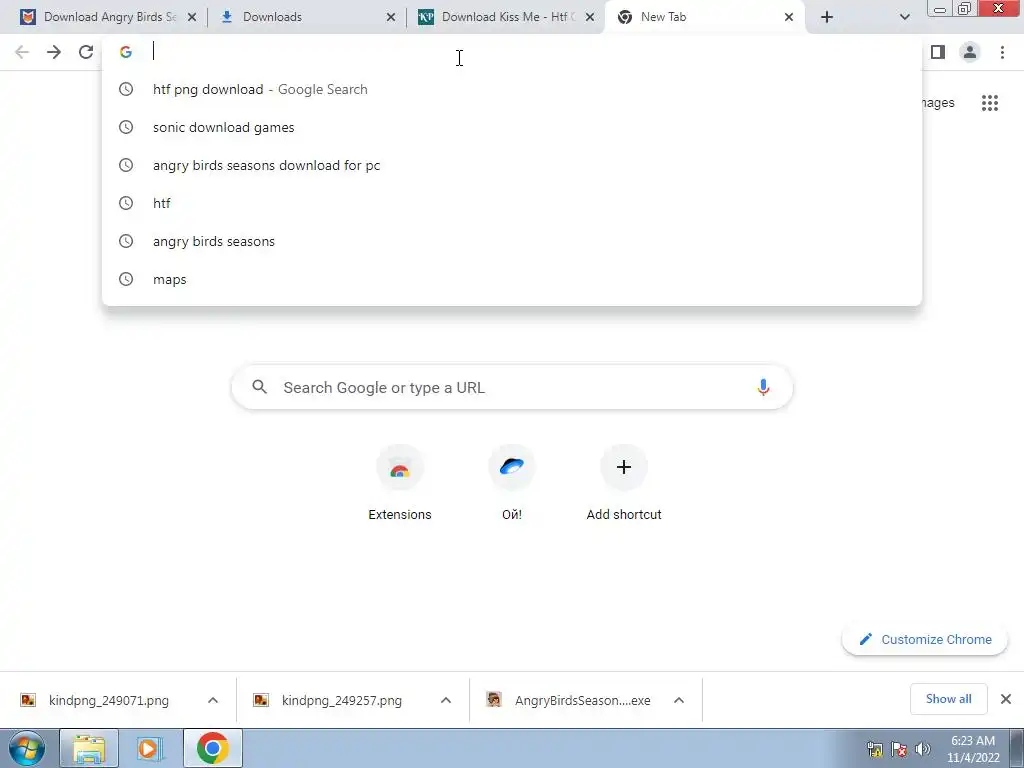
Task: Open downloaded kindpng_249257.png file
Action: pos(342,700)
